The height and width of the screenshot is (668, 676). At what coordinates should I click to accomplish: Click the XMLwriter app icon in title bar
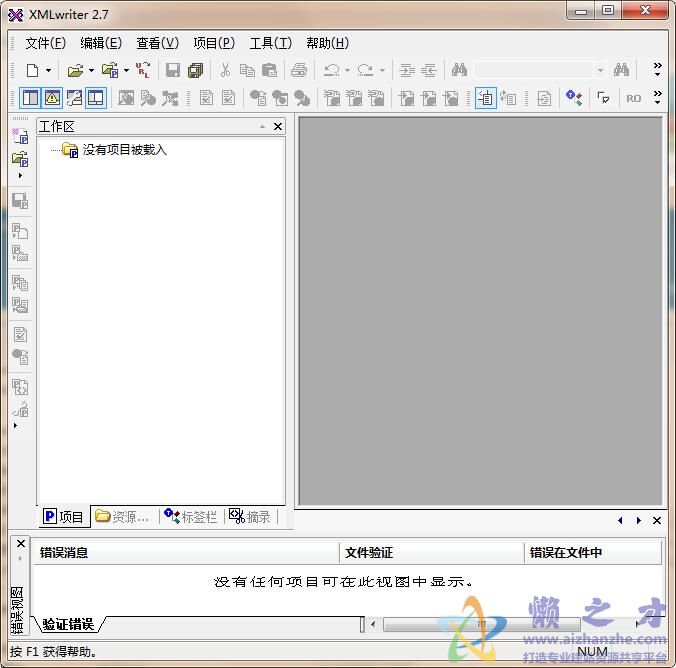coord(16,15)
